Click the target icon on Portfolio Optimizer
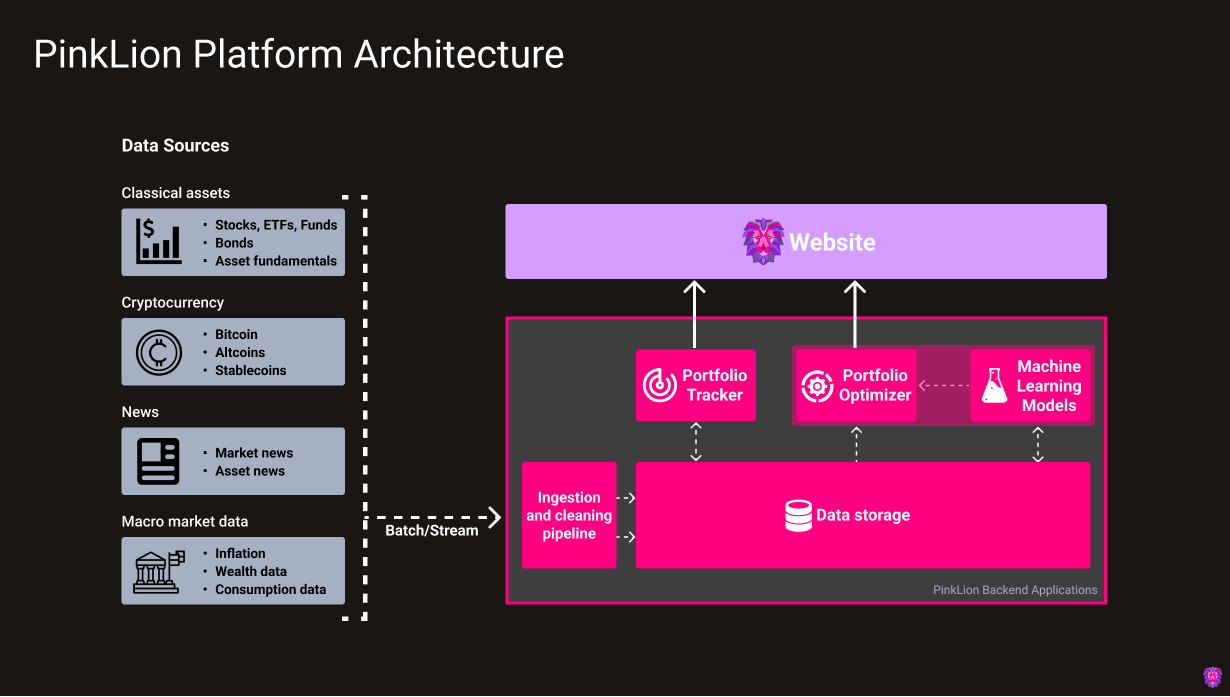 [x=817, y=386]
